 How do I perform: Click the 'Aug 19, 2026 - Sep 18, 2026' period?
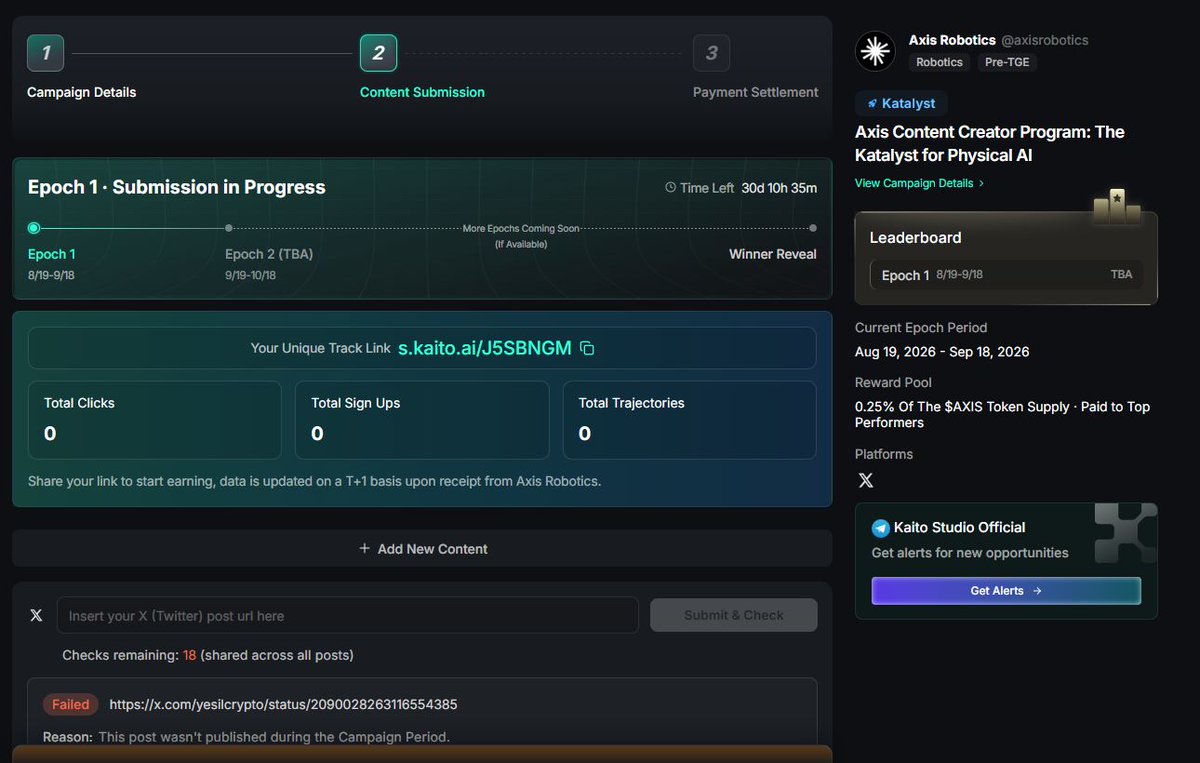point(942,352)
